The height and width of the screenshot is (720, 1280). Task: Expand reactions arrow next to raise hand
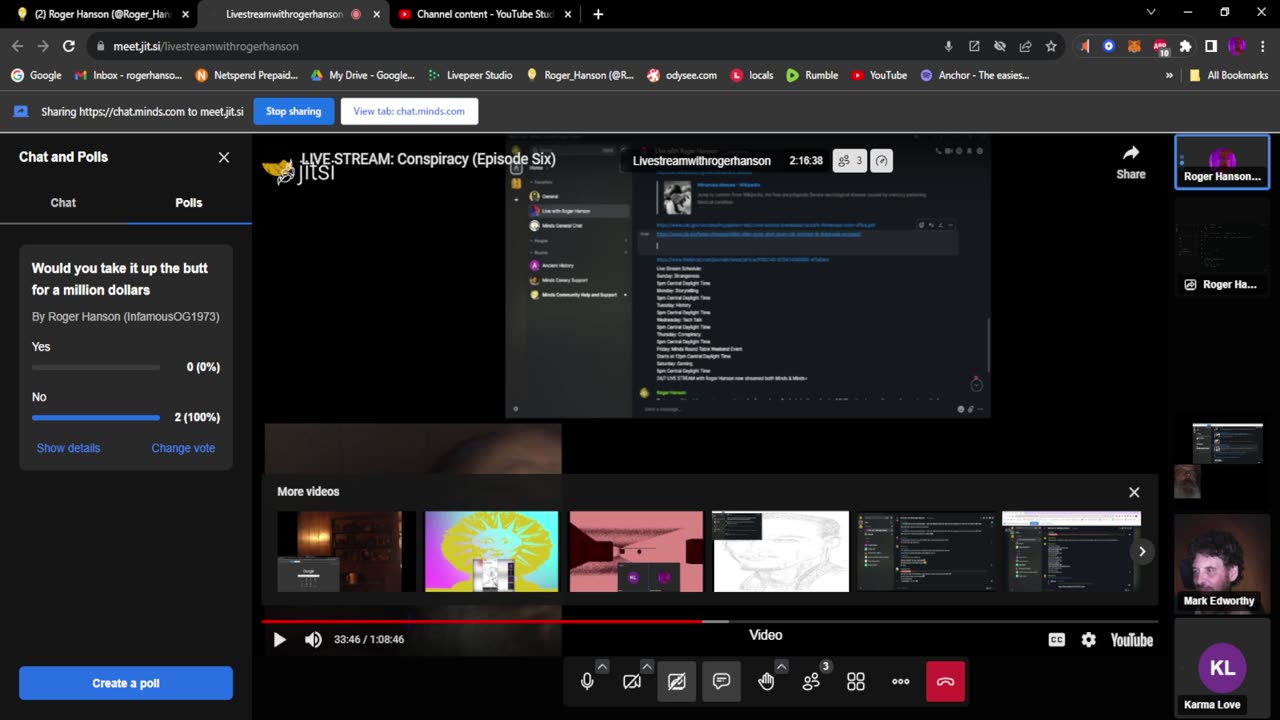click(x=781, y=666)
